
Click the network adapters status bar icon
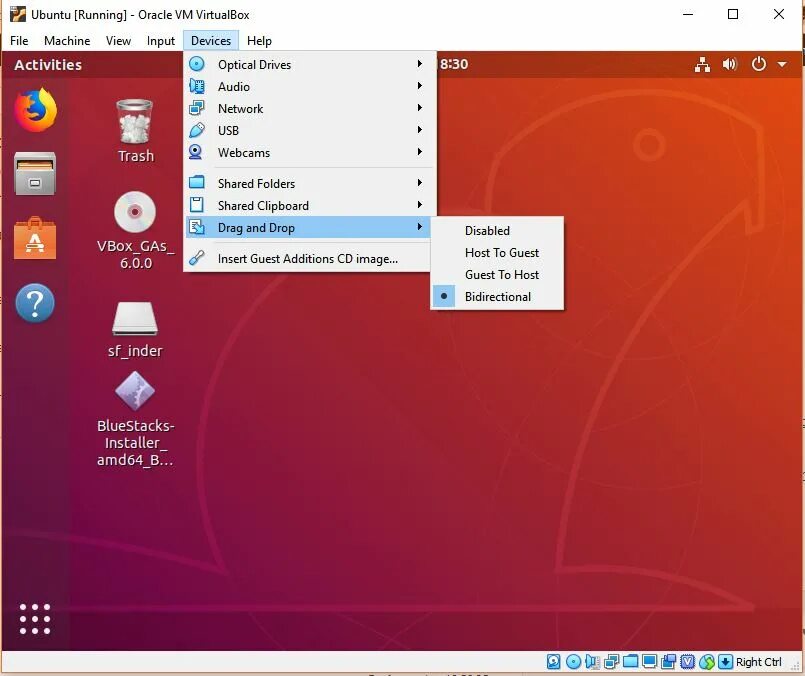coord(611,662)
